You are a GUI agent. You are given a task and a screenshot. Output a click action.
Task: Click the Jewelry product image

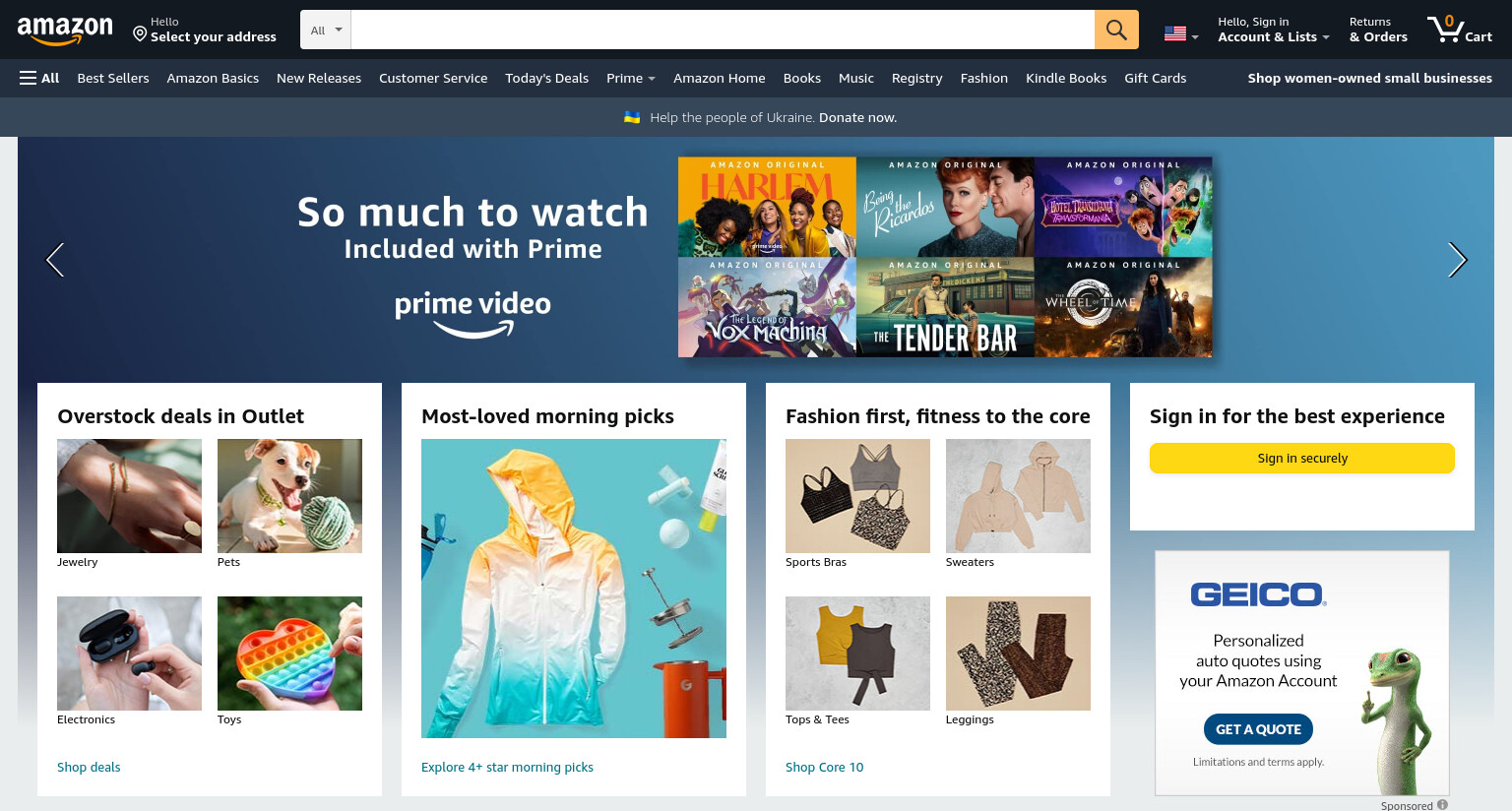pyautogui.click(x=129, y=496)
